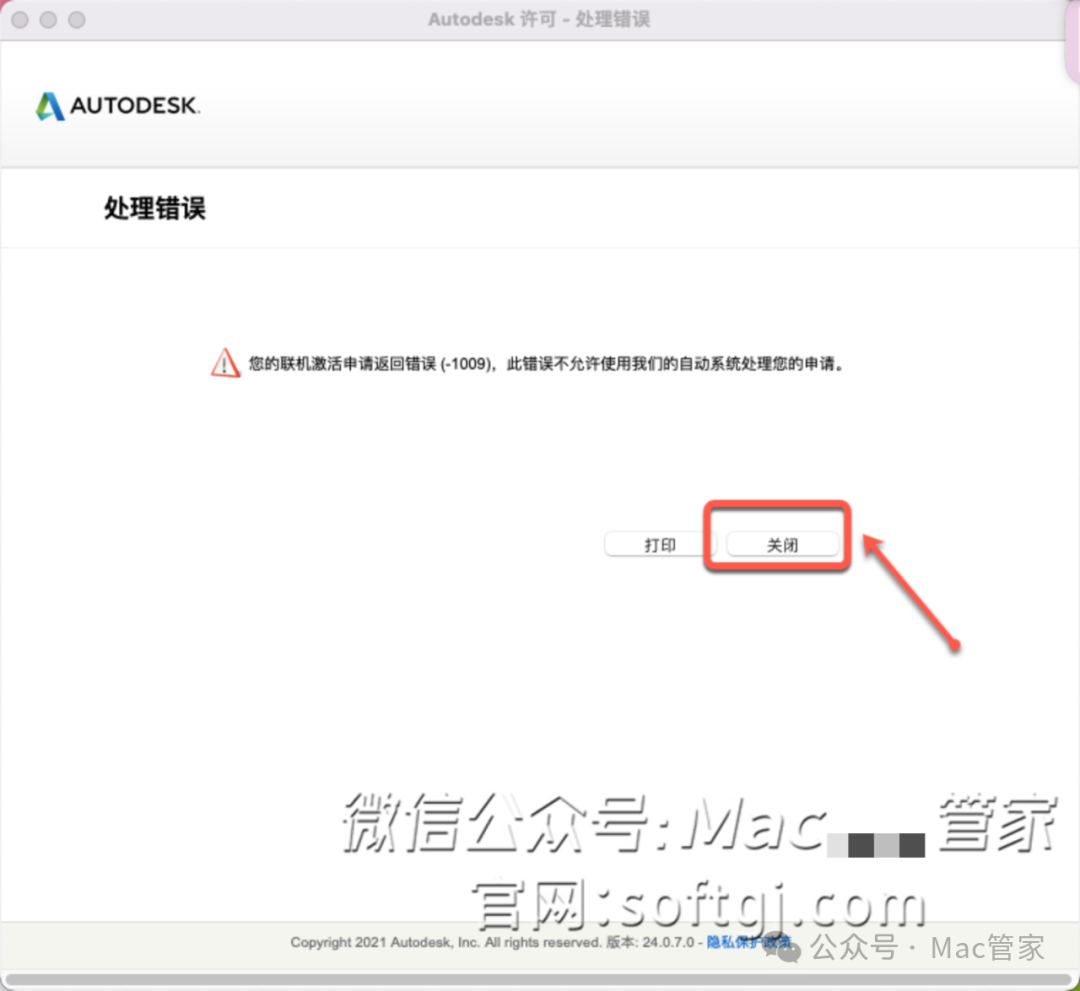Screen dimensions: 1080x991
Task: Click the red warning triangle icon
Action: click(x=225, y=363)
